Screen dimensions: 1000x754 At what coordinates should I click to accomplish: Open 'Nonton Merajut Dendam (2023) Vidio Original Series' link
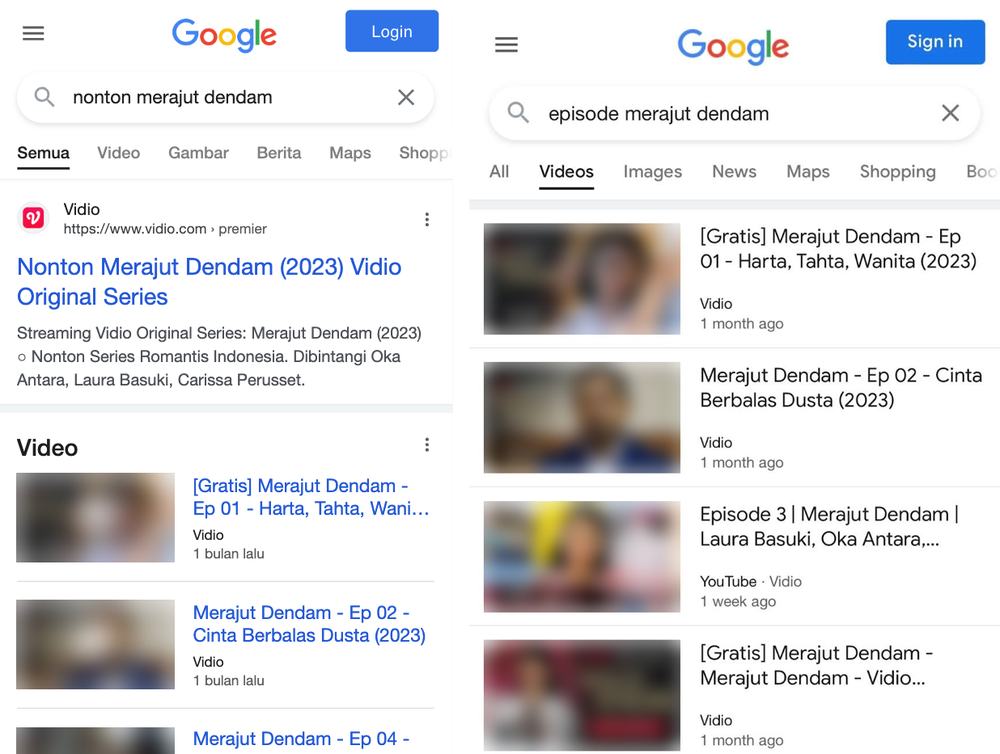click(x=209, y=281)
